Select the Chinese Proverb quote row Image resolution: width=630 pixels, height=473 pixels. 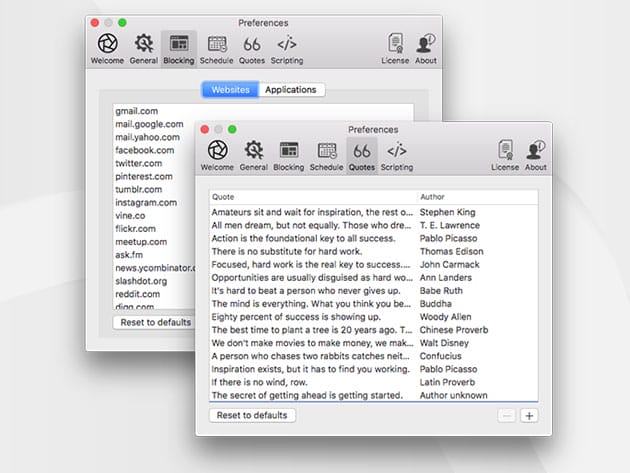374,330
